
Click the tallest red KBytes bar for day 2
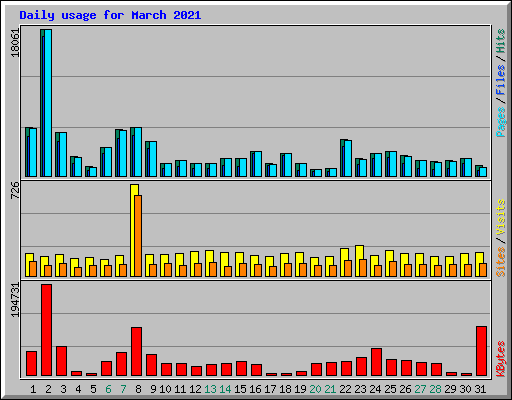point(46,330)
